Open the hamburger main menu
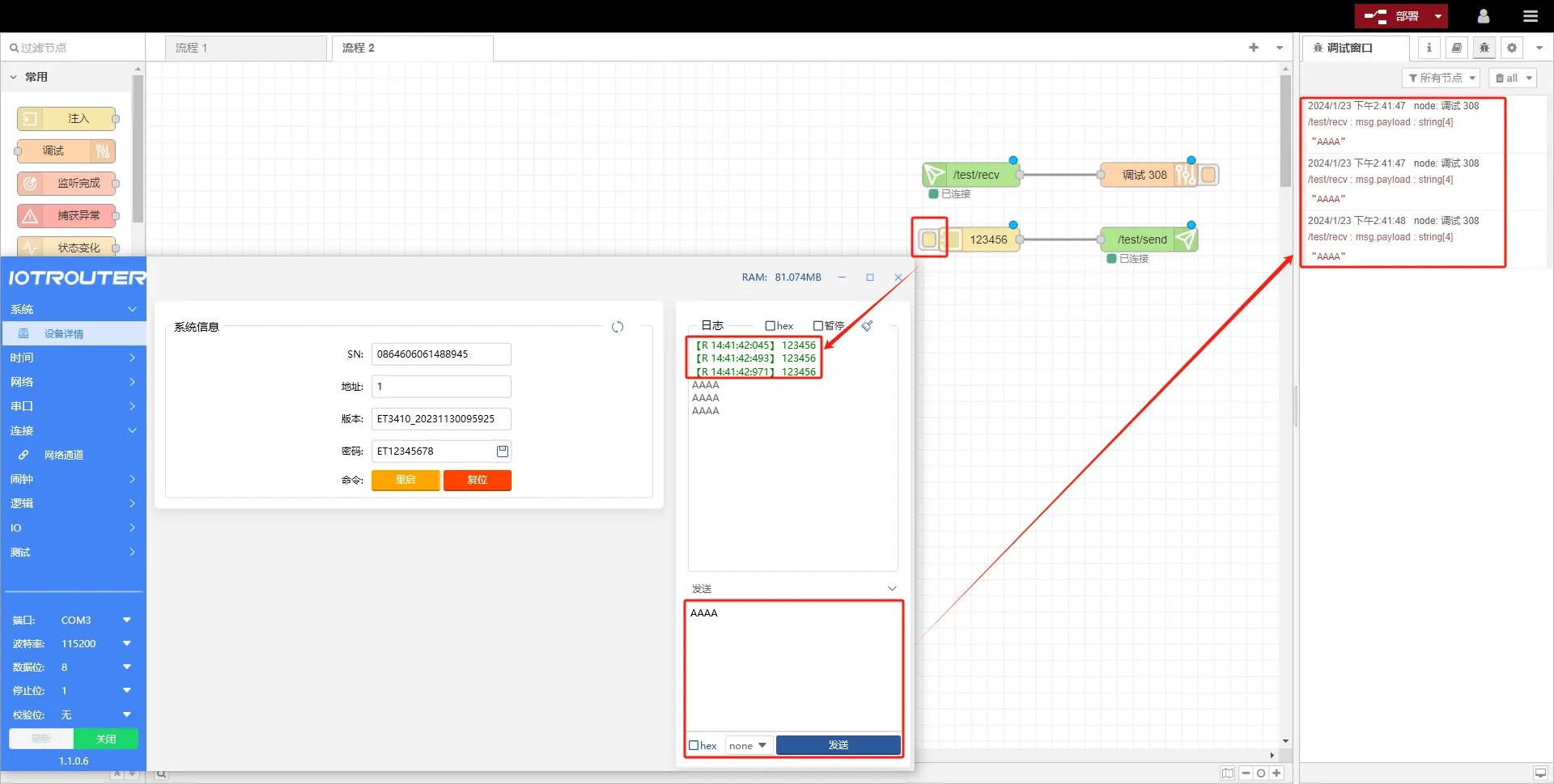The height and width of the screenshot is (784, 1554). coord(1530,16)
